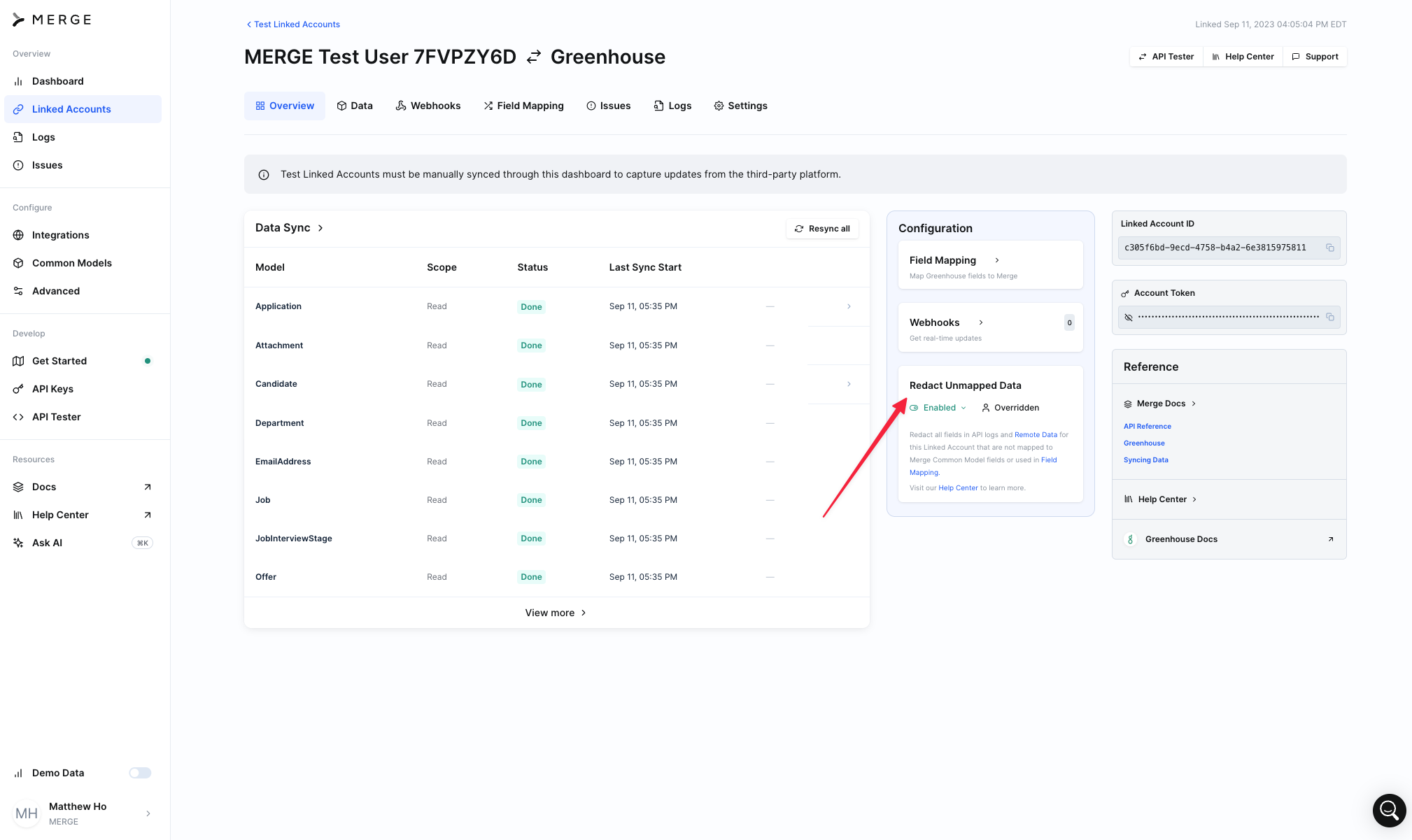Copy the Account Token value

1329,317
